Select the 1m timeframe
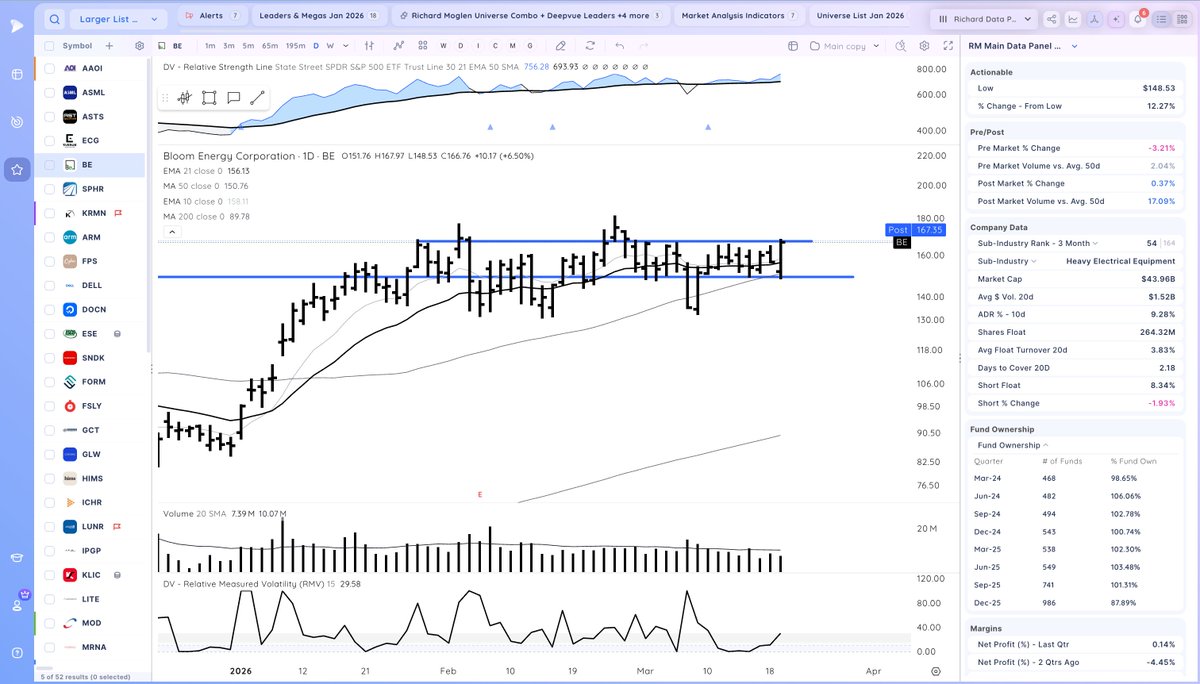This screenshot has width=1200, height=684. [210, 46]
